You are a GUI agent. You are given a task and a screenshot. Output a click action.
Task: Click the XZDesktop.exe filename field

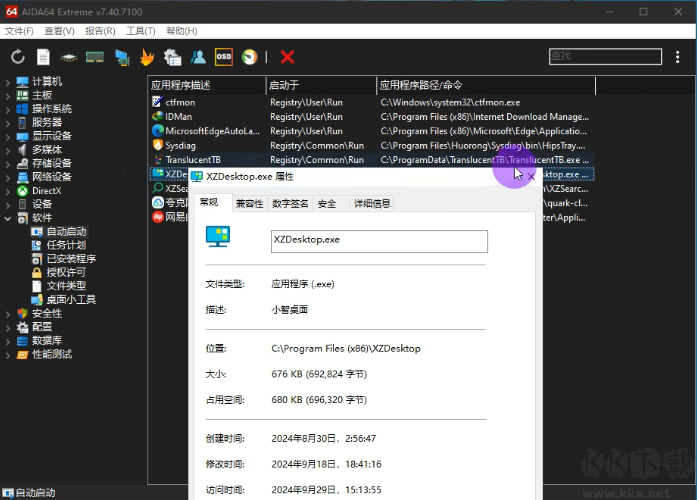(x=379, y=241)
